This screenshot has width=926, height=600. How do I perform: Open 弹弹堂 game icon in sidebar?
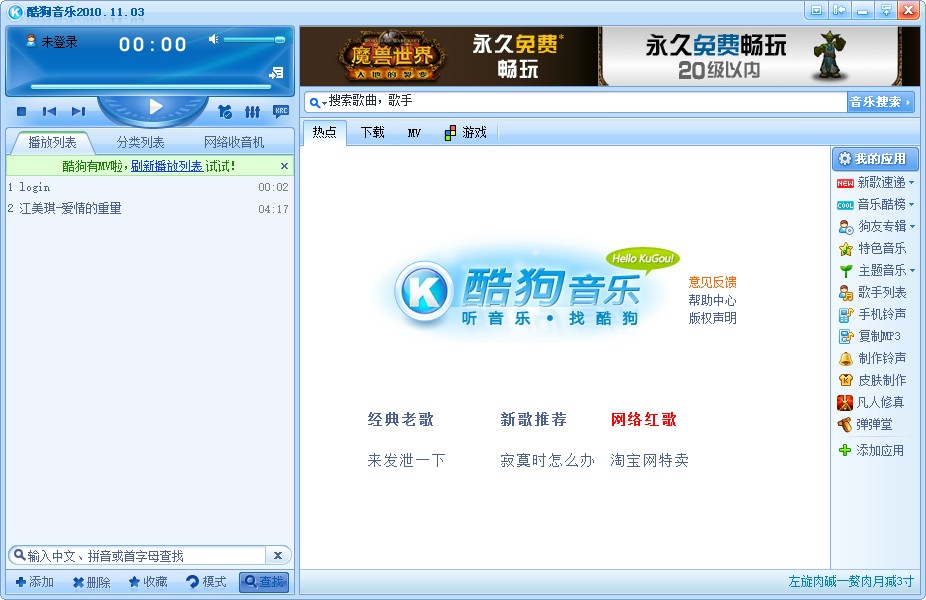[846, 424]
